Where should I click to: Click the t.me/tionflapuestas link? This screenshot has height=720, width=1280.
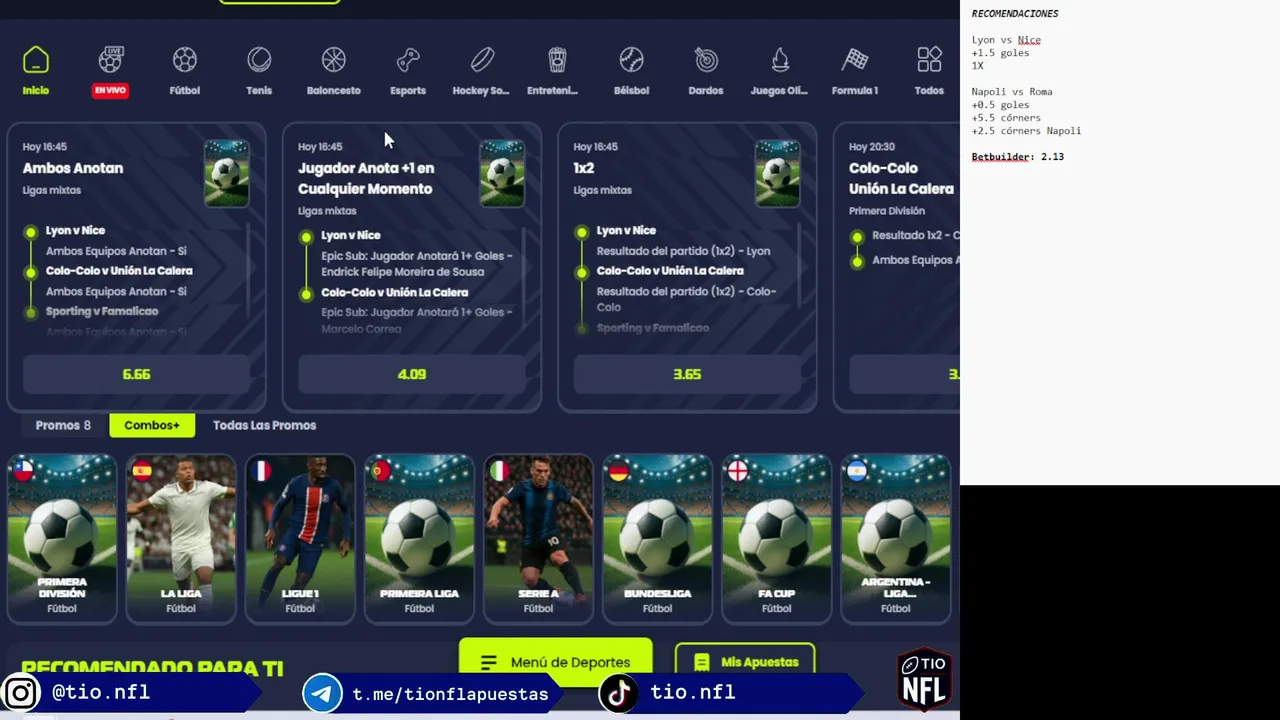point(450,694)
